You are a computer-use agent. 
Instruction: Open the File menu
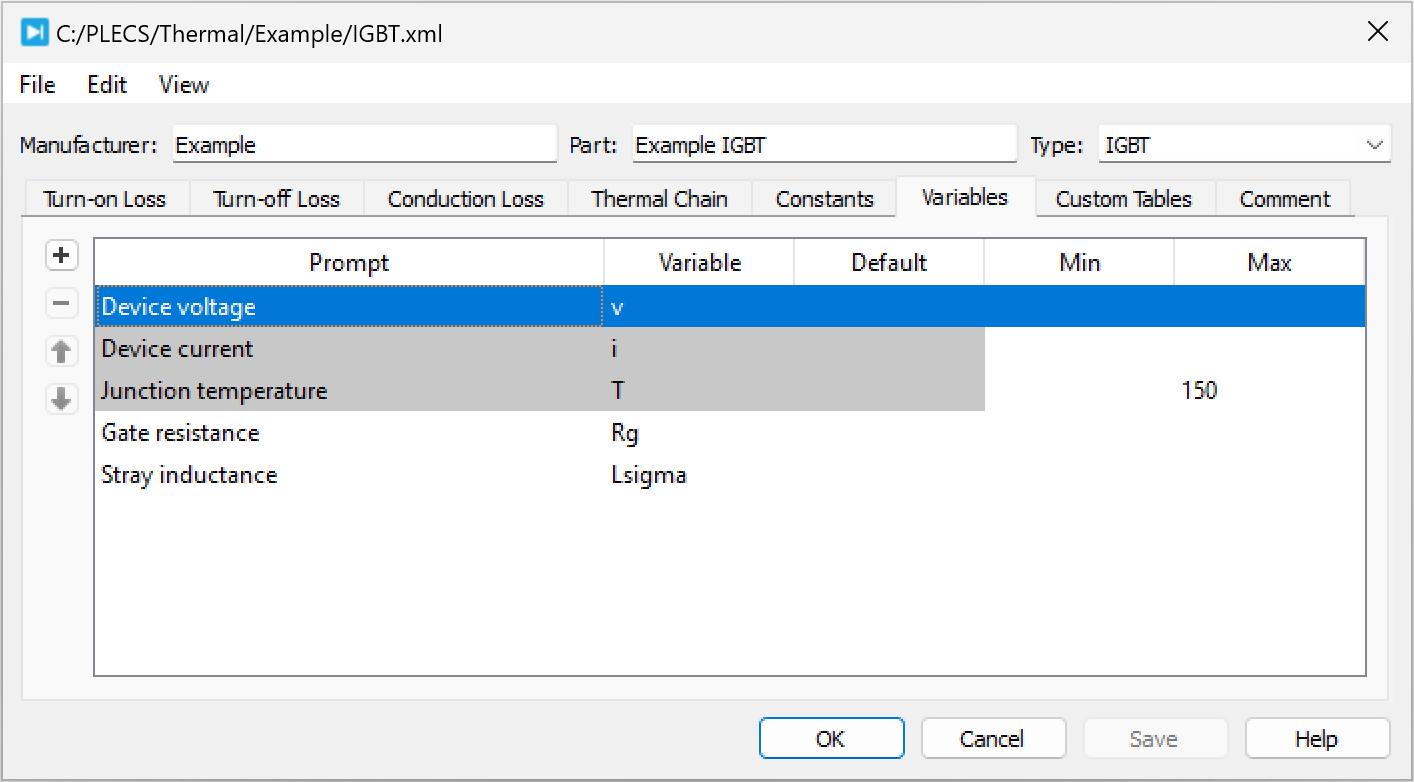tap(38, 85)
